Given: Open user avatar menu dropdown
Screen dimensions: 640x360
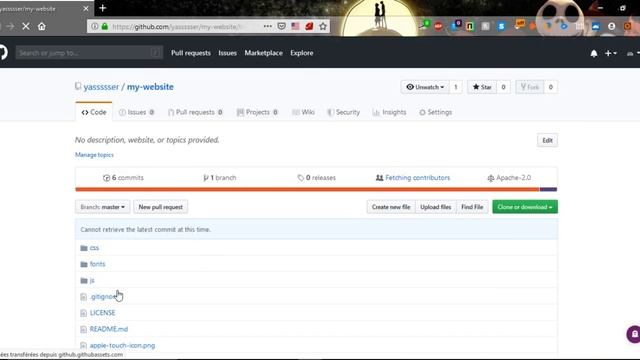Looking at the screenshot, I should click(632, 53).
